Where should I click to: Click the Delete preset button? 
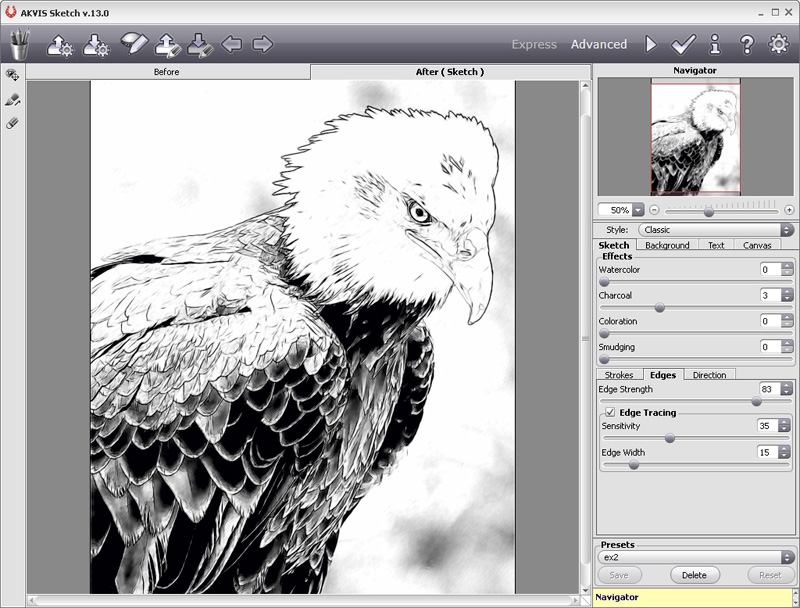(x=694, y=575)
